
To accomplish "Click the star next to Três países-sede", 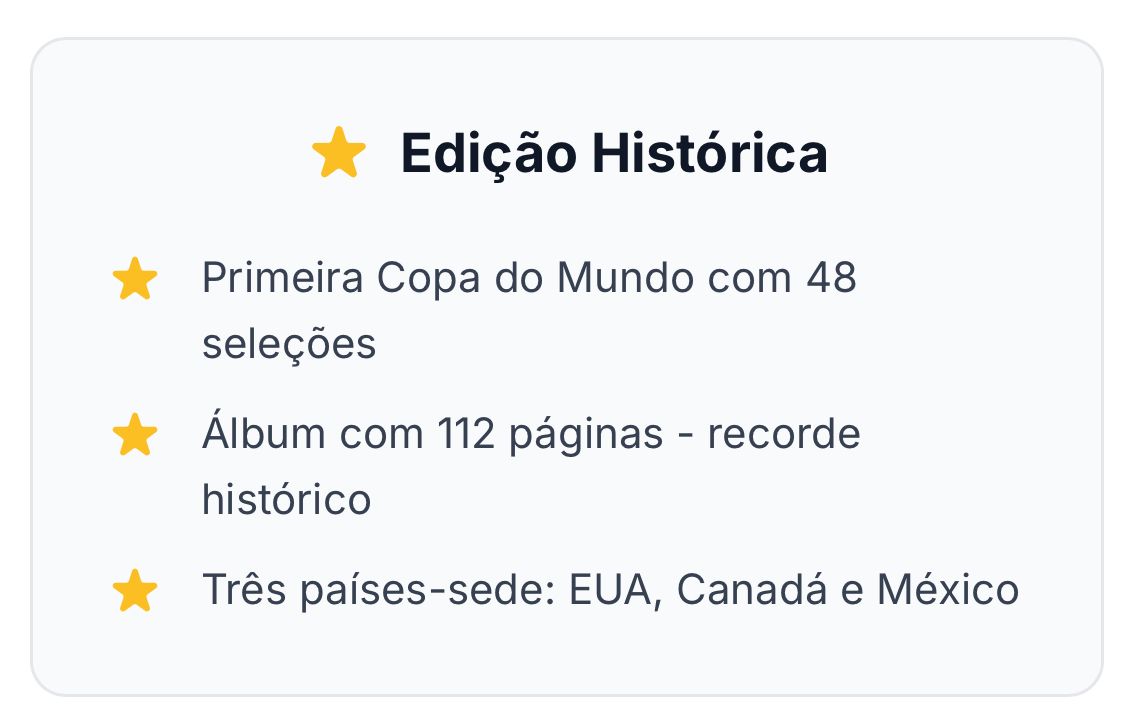I will coord(135,591).
